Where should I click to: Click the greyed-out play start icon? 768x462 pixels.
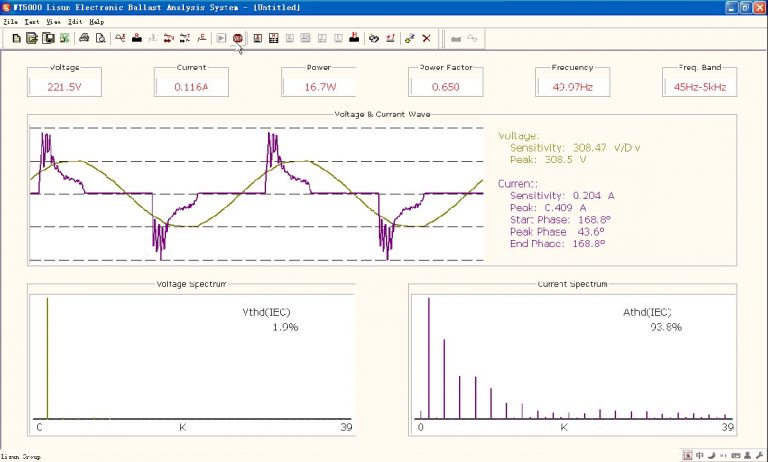[221, 38]
